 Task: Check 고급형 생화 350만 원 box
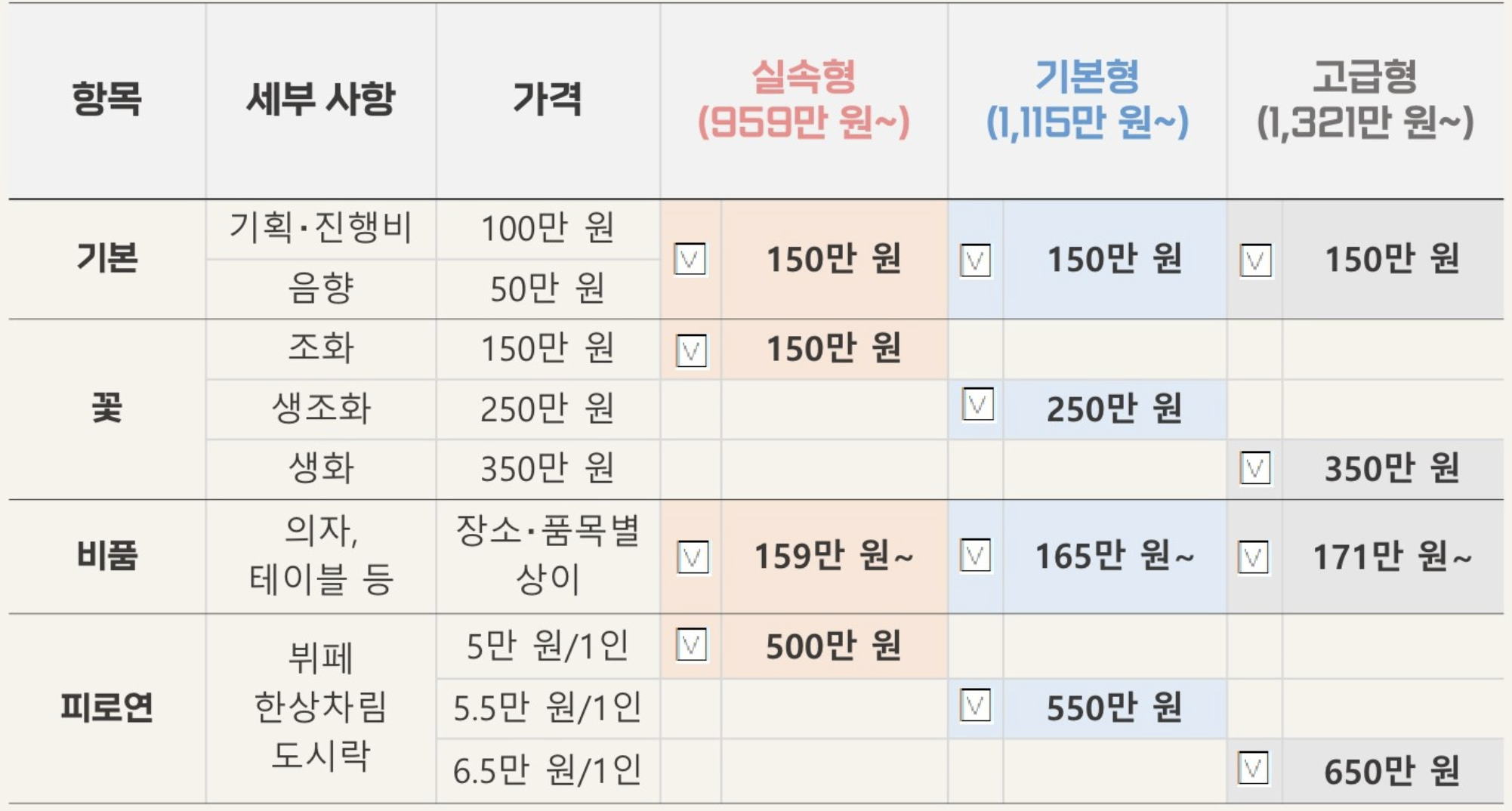1255,468
